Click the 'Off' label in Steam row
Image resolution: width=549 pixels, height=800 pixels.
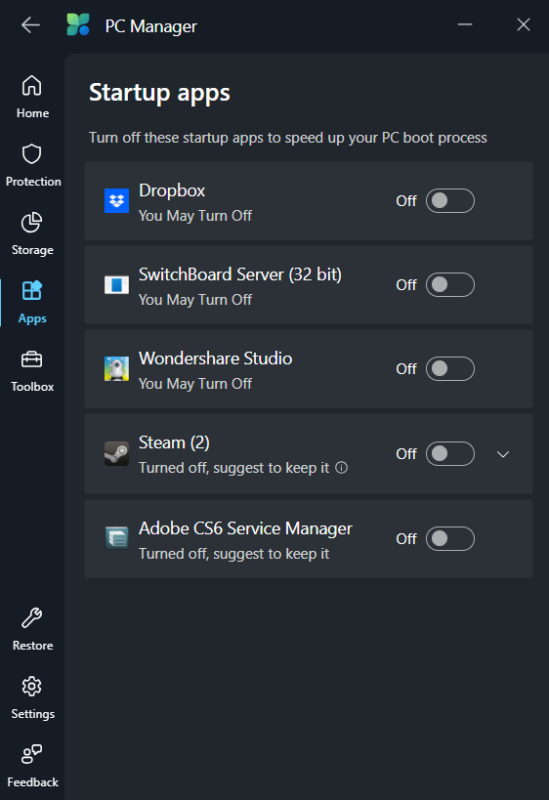[406, 454]
